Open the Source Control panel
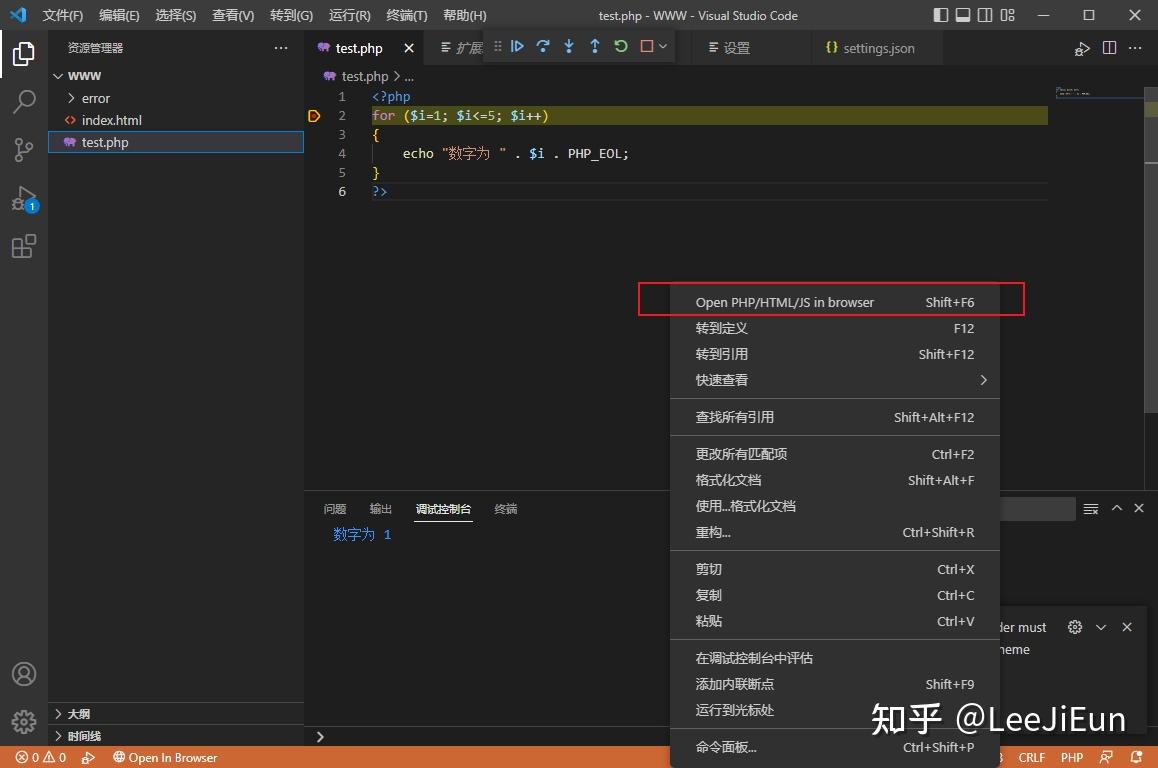 [x=24, y=149]
